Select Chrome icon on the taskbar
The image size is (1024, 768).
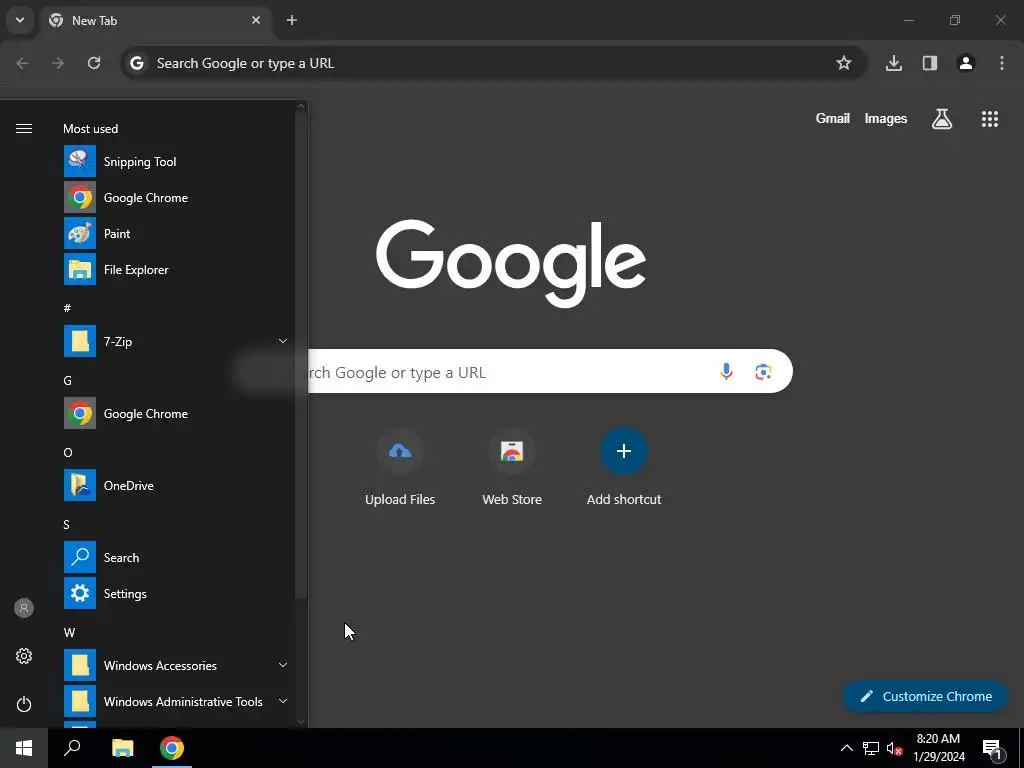tap(172, 748)
